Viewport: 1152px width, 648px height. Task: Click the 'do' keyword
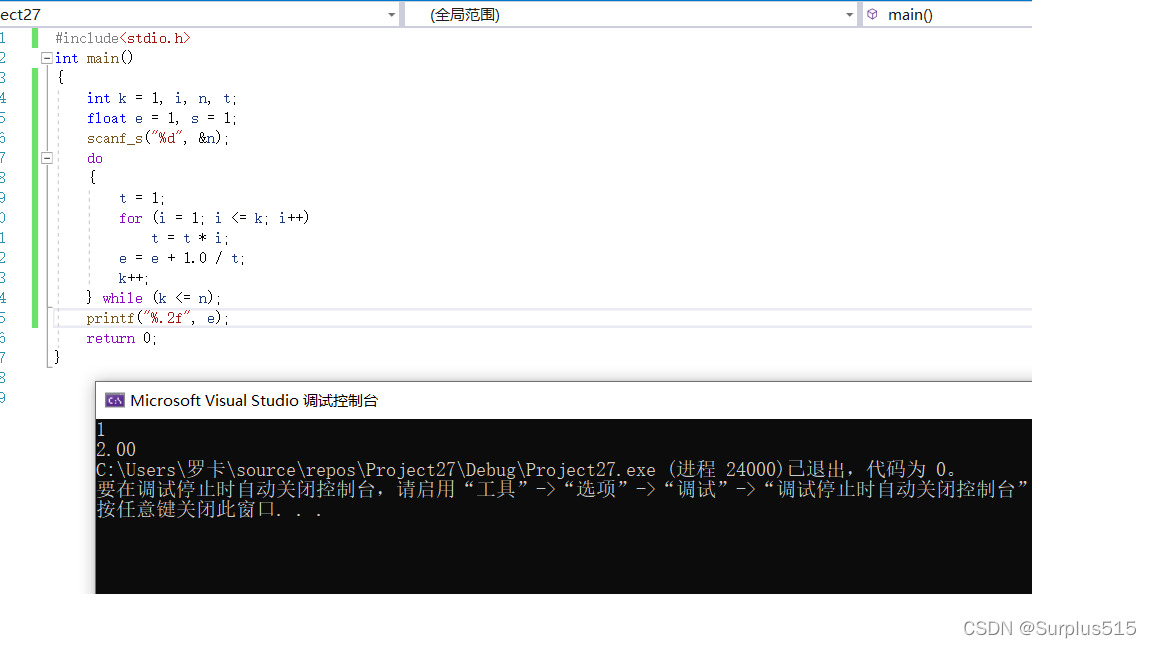(95, 158)
